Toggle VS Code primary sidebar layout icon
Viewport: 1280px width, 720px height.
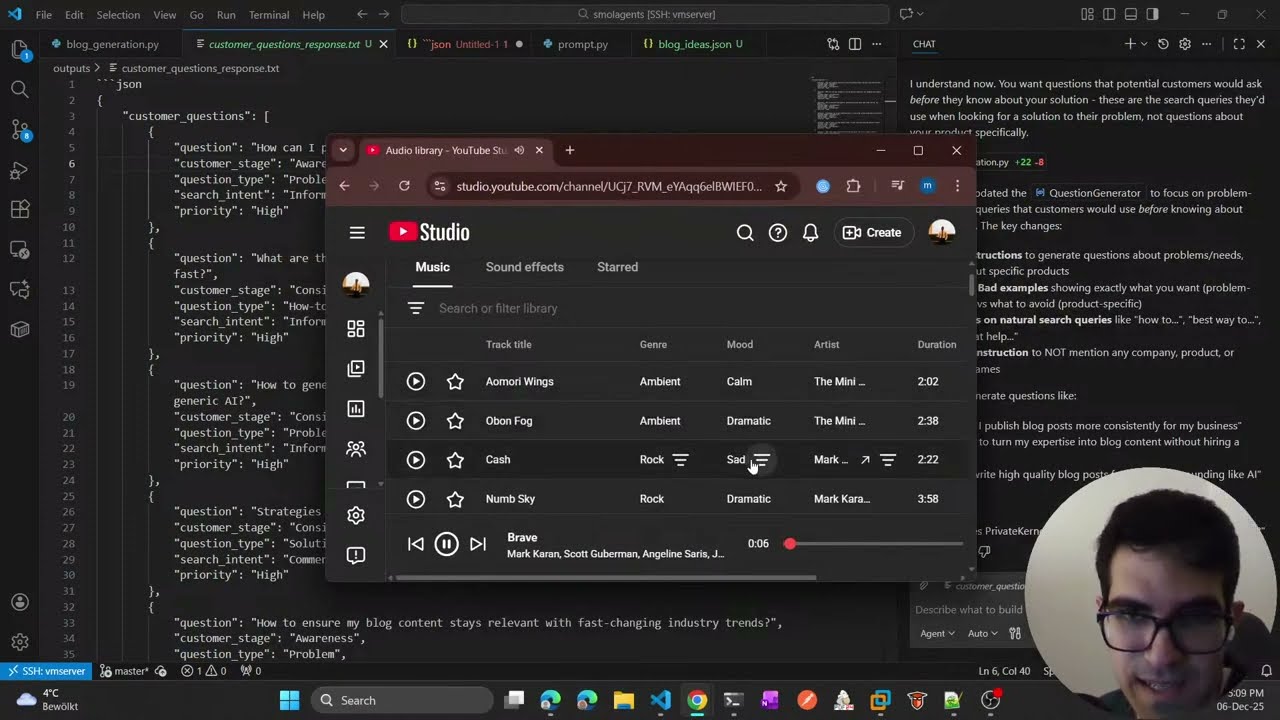pyautogui.click(x=1109, y=15)
